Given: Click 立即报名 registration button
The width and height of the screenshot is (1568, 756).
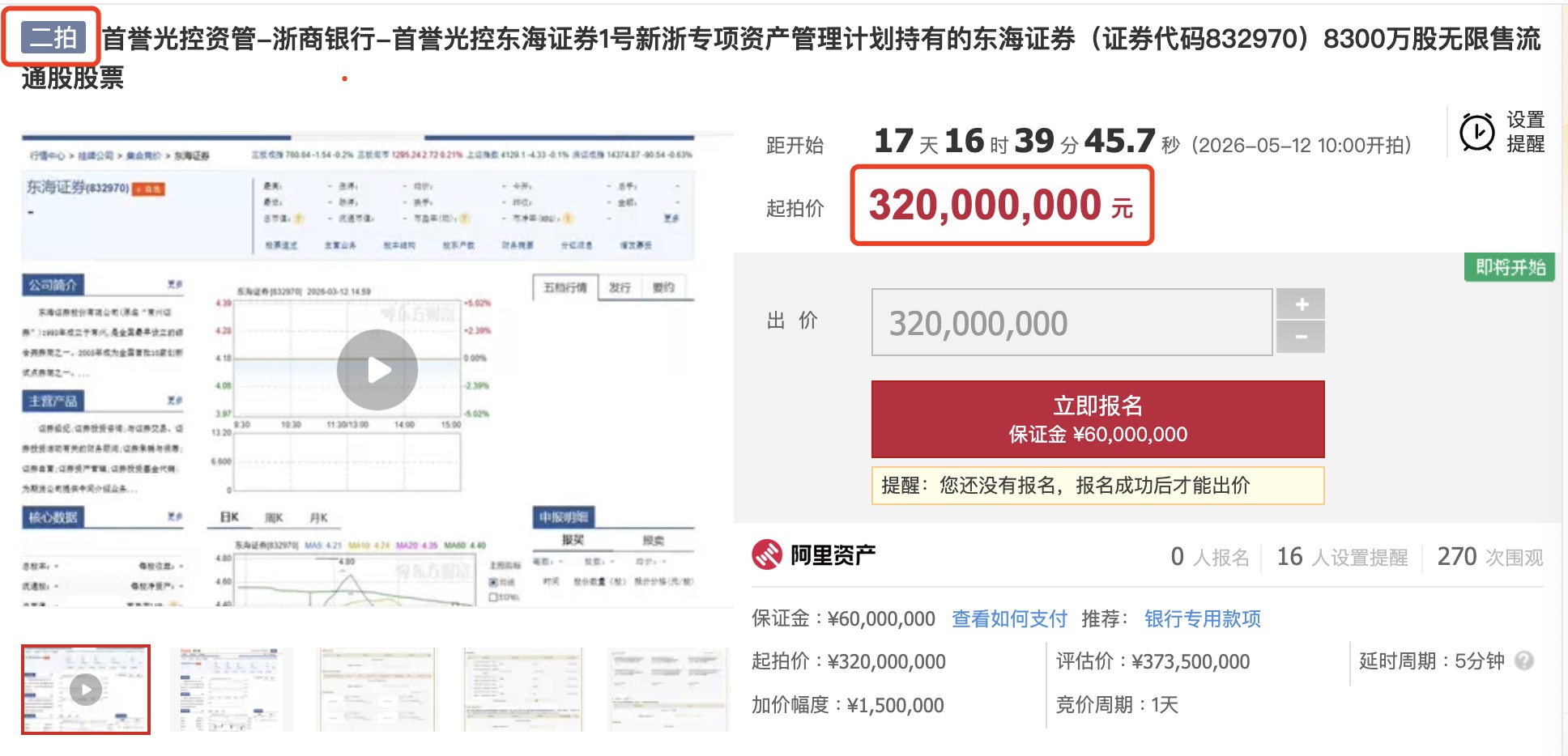Looking at the screenshot, I should (x=1097, y=419).
